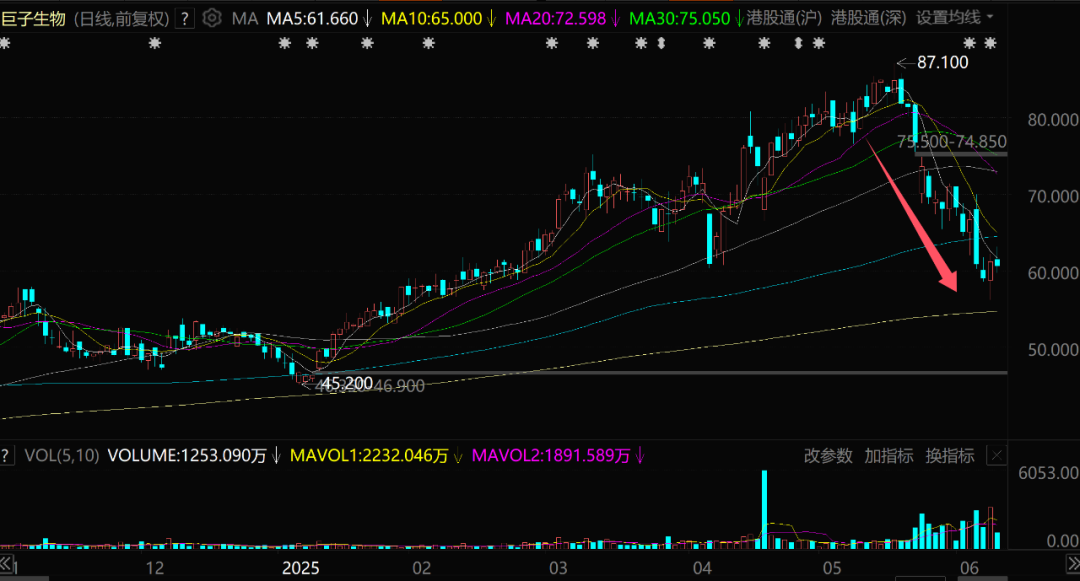The height and width of the screenshot is (581, 1080).
Task: Expand the 设置均线 dropdown
Action: pos(955,18)
